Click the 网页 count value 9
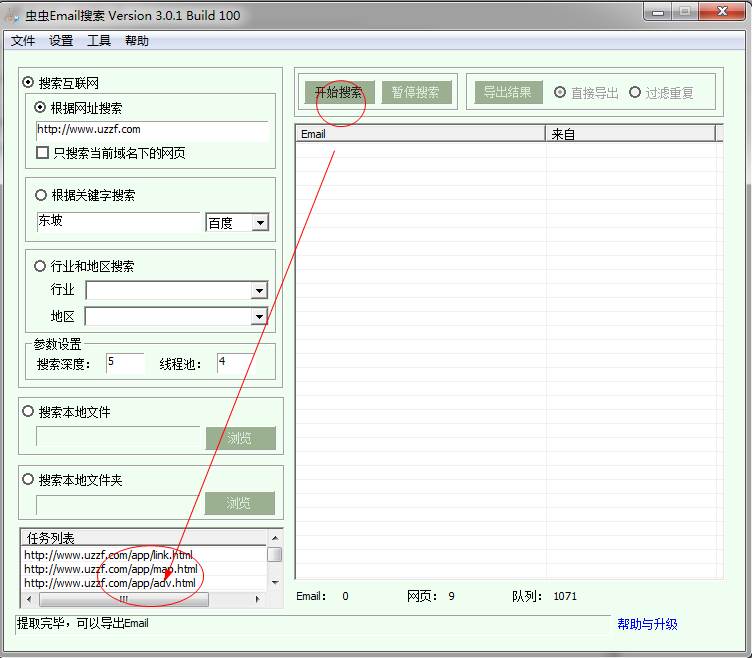Image resolution: width=752 pixels, height=658 pixels. 451,596
